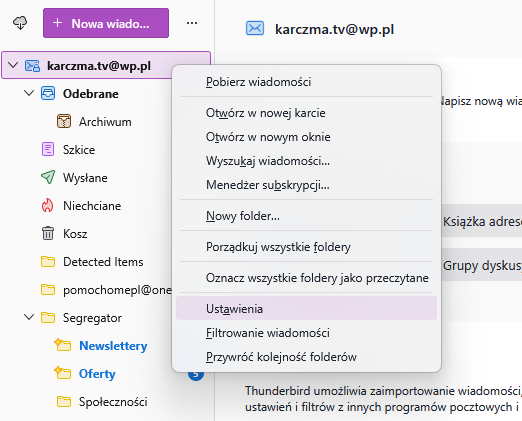Open the Społeczności folder

(x=113, y=402)
